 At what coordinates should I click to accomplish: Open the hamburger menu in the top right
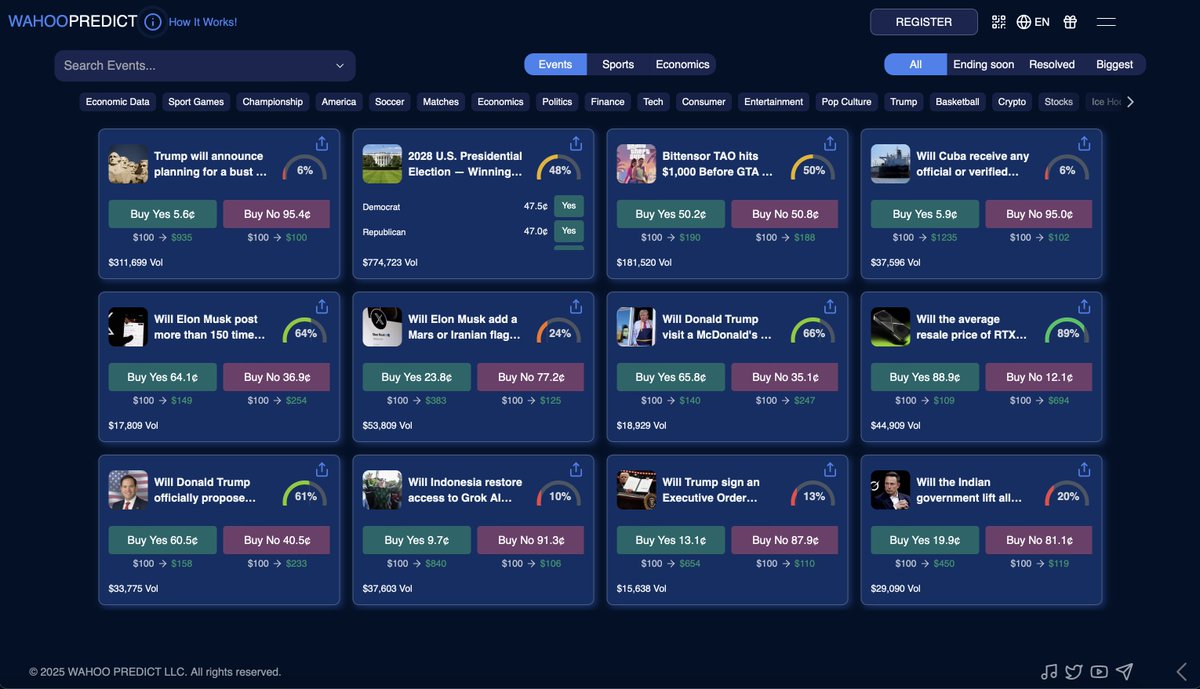click(1105, 20)
